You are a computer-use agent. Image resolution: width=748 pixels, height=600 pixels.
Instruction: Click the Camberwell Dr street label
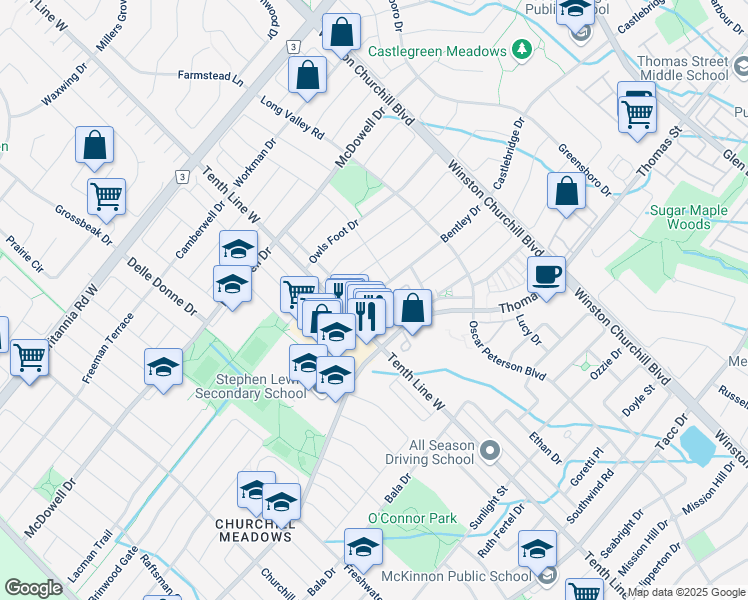(200, 230)
